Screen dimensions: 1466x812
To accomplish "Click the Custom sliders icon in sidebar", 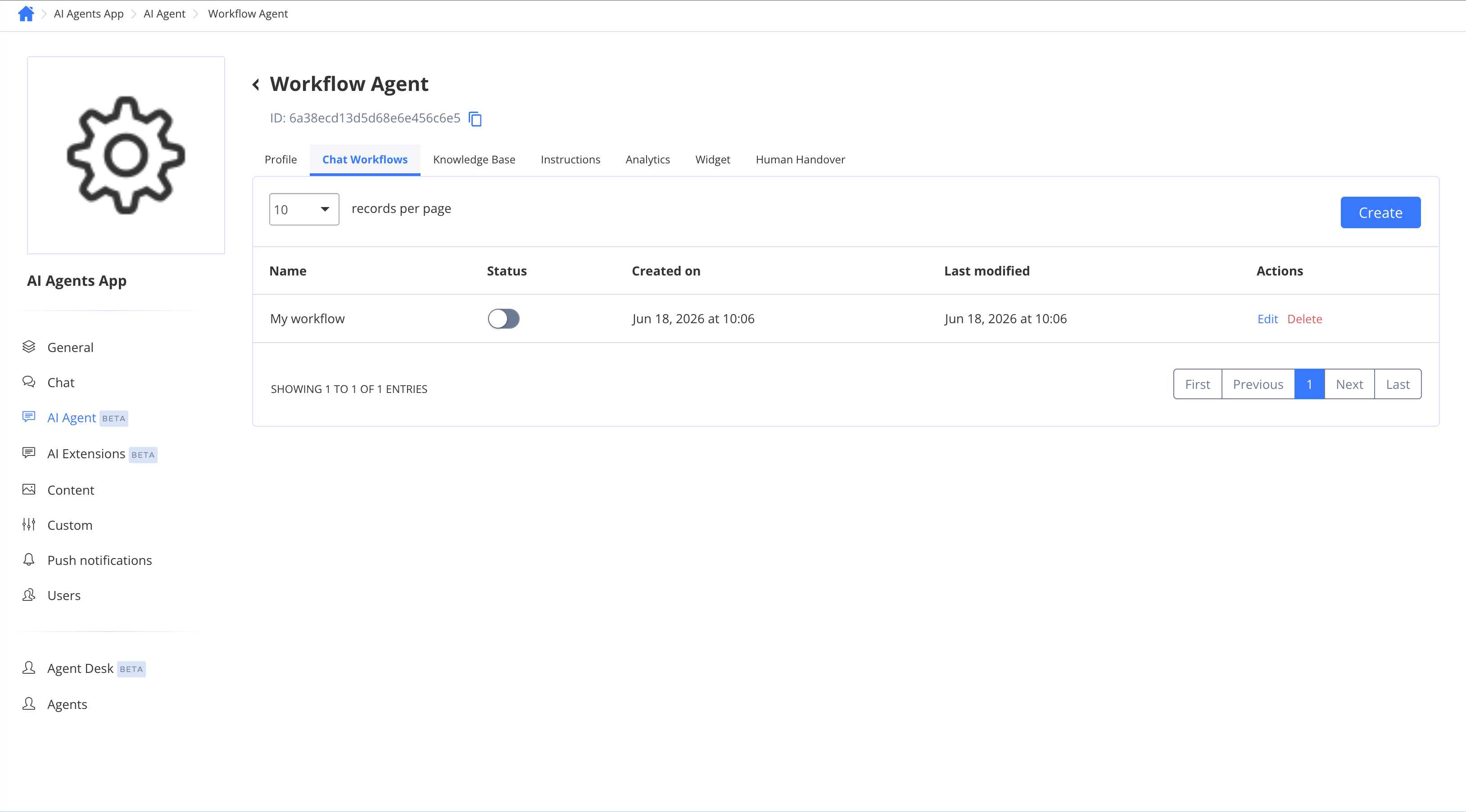I will coord(29,525).
